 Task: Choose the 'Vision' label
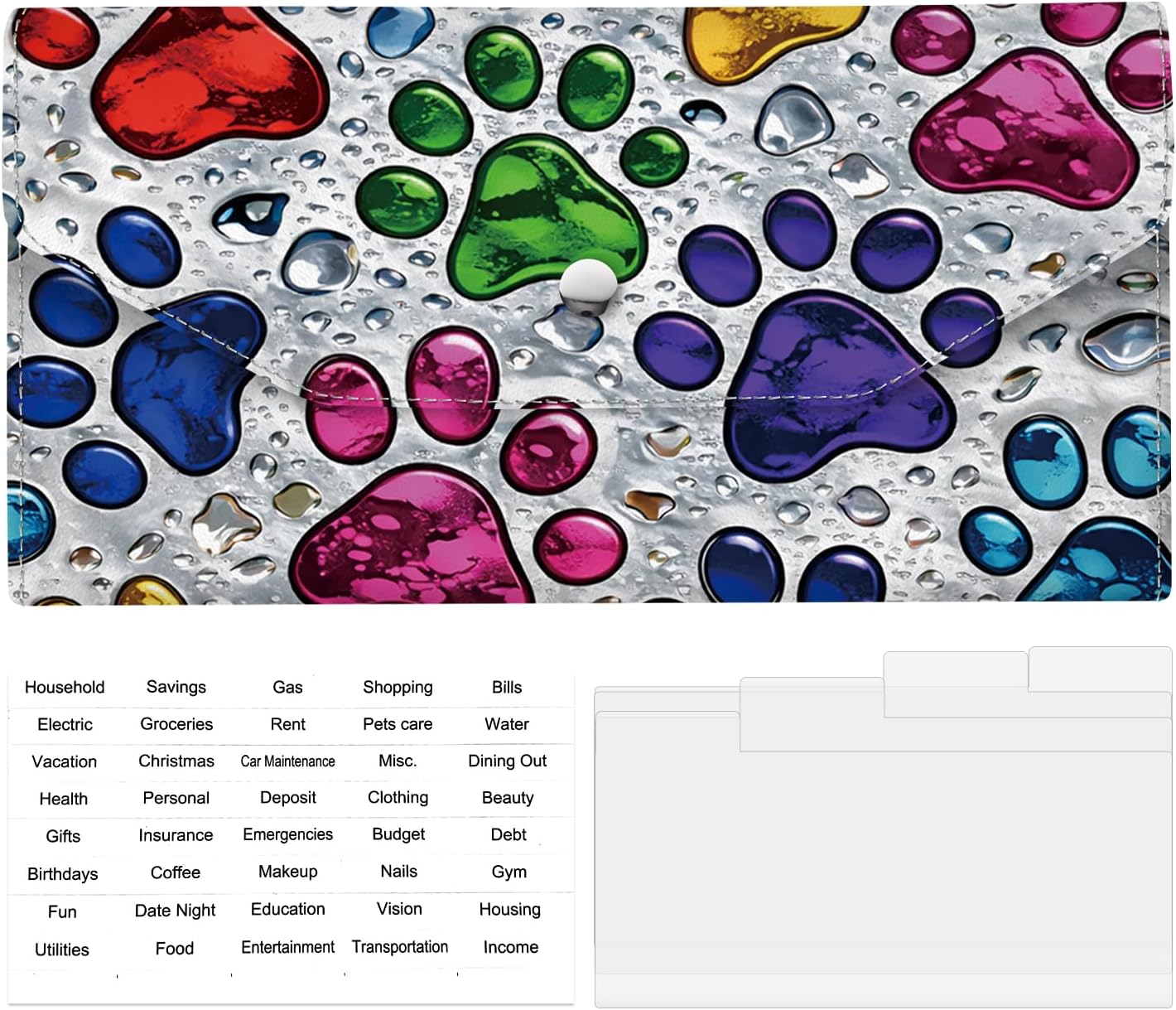click(399, 909)
